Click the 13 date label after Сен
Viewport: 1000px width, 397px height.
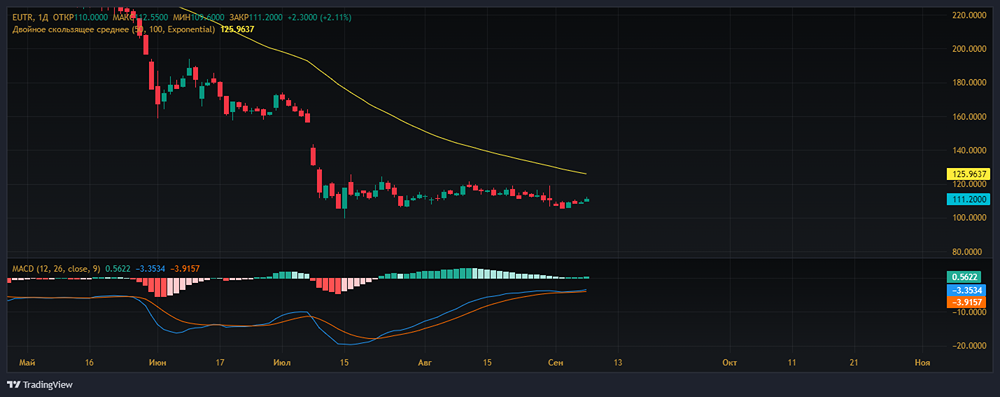618,363
